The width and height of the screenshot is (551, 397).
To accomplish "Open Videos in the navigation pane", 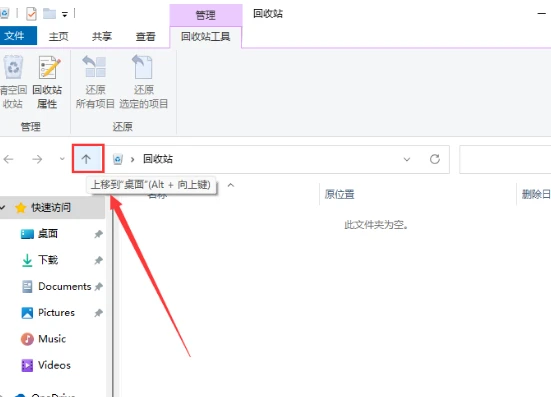I will click(54, 365).
